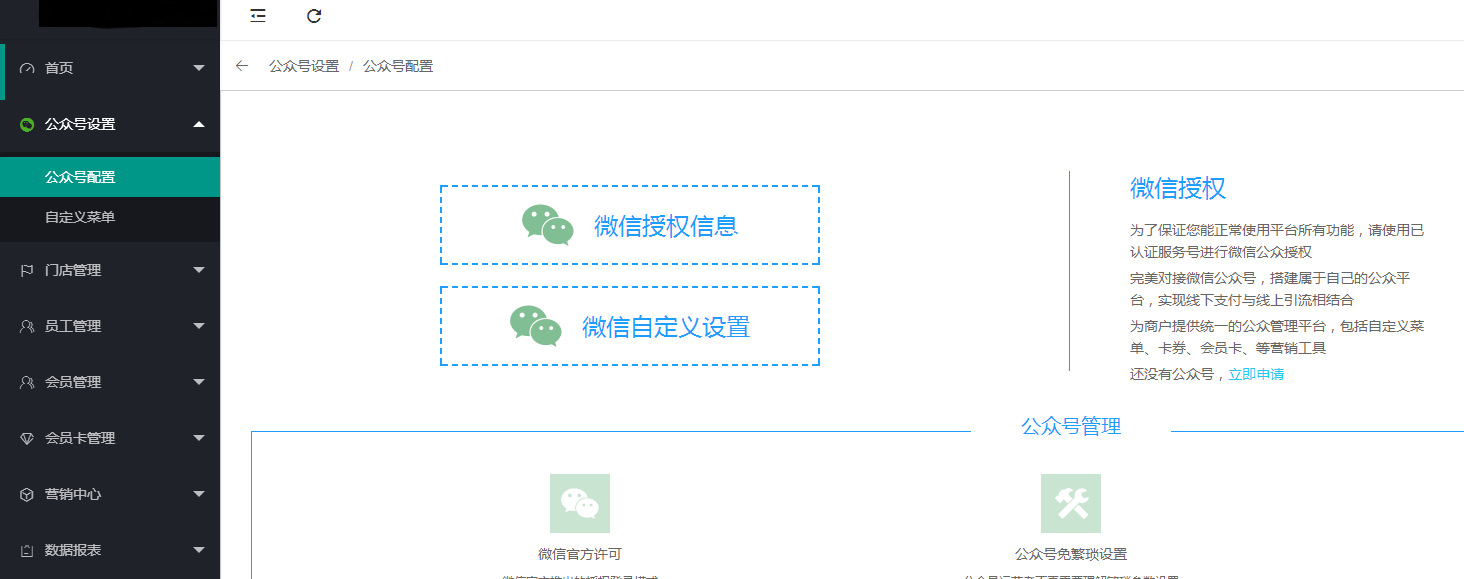The image size is (1464, 579).
Task: Click 公众号设置 in the breadcrumb
Action: [x=304, y=66]
